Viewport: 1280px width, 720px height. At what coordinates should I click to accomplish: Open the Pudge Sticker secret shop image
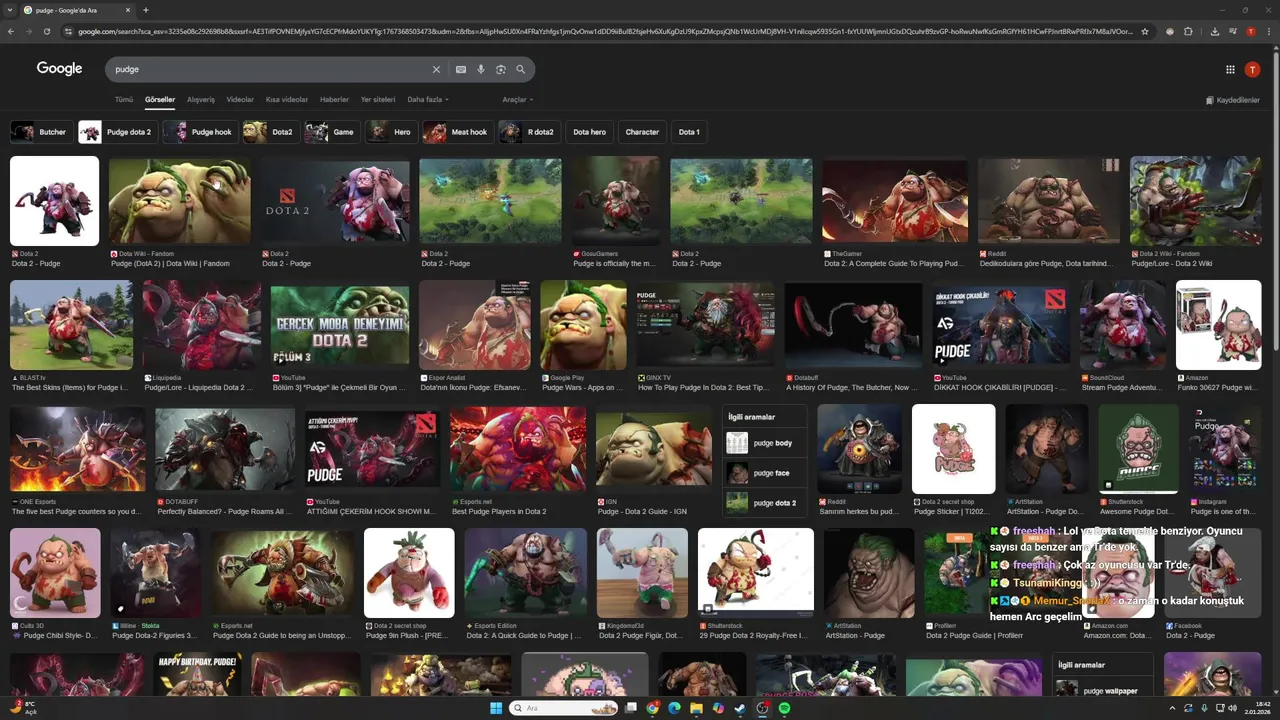(953, 449)
